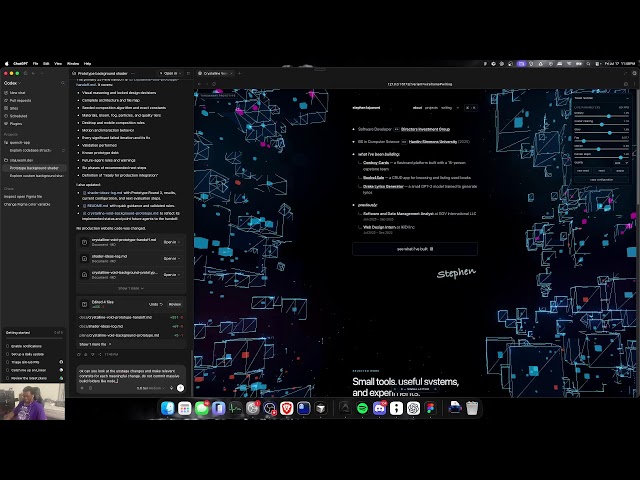Open in dropdown for crystalline-void-prototype-handoff document

point(172,242)
